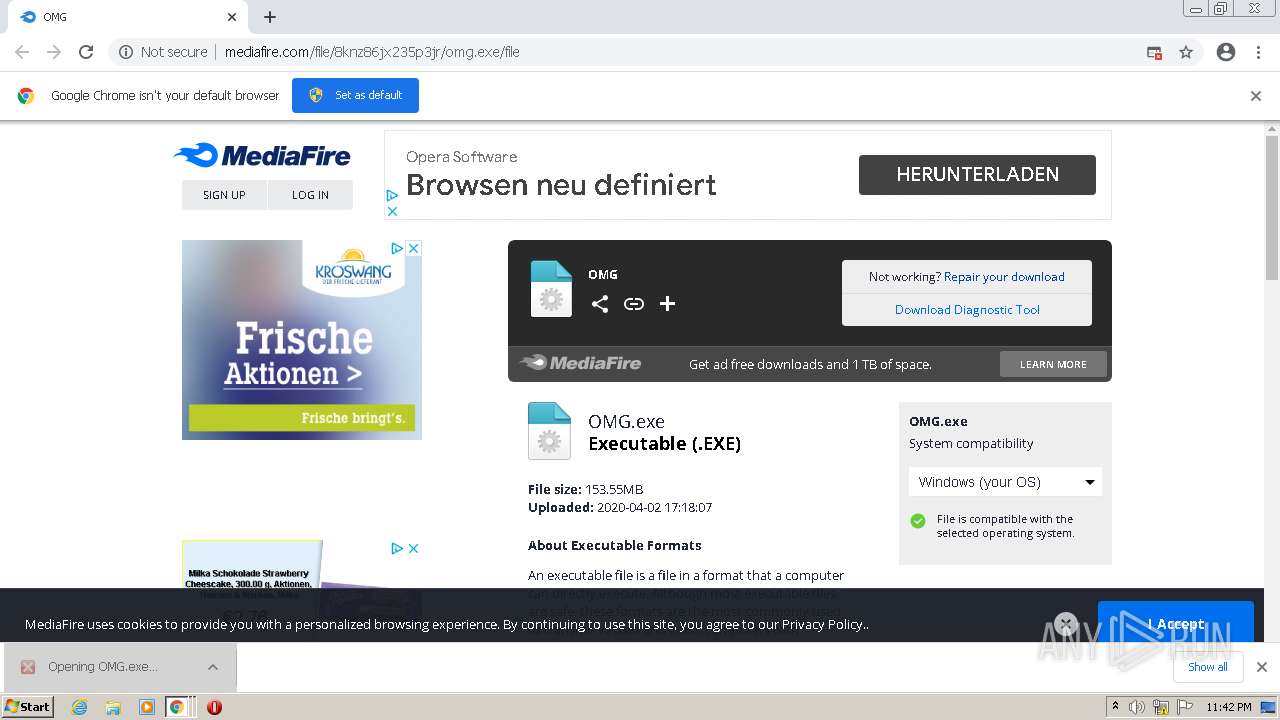1280x720 pixels.
Task: Open site info 'Not secure' icon
Action: 126,52
